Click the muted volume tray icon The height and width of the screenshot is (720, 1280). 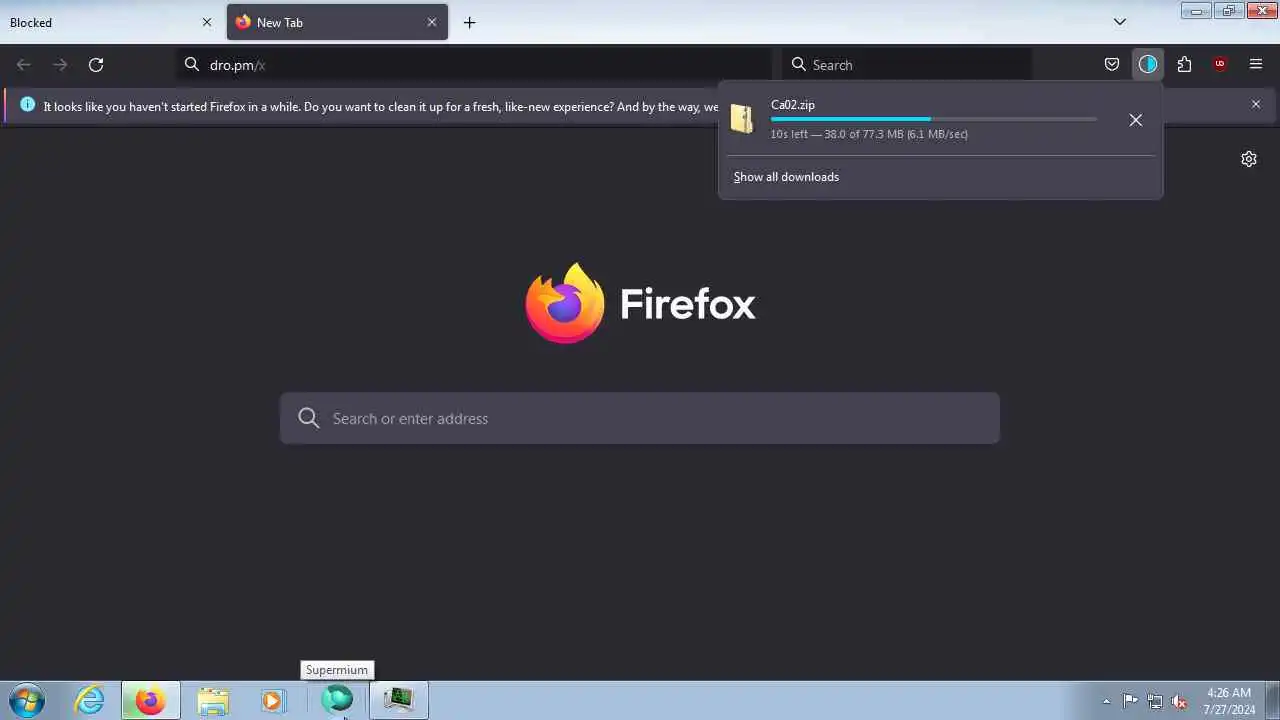pos(1180,701)
